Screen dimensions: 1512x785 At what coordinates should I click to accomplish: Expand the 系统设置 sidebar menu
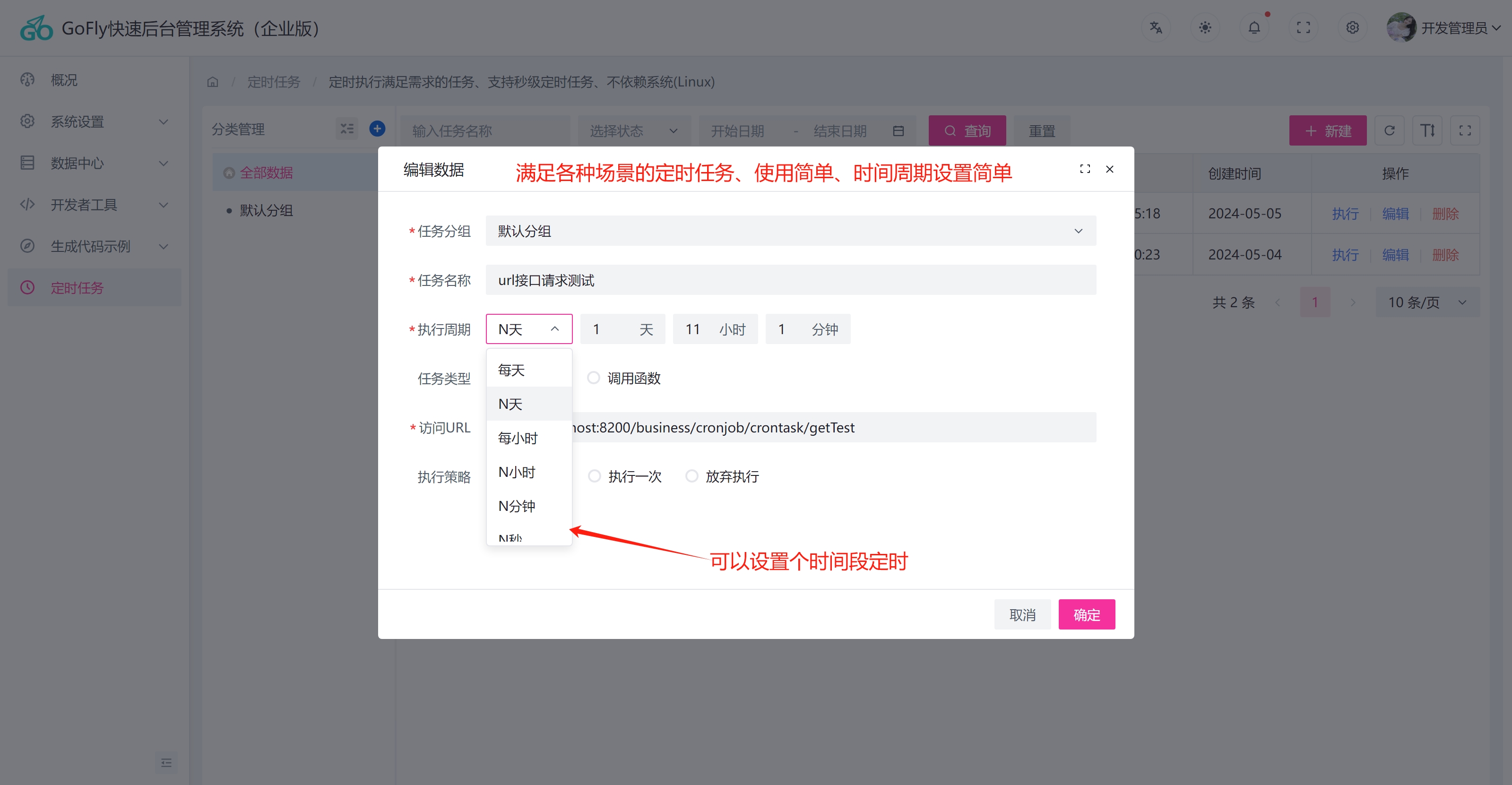click(x=94, y=121)
